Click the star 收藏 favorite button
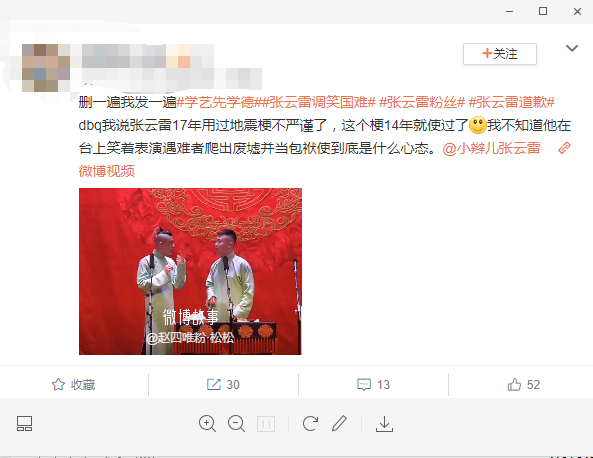593x458 pixels. coord(73,385)
